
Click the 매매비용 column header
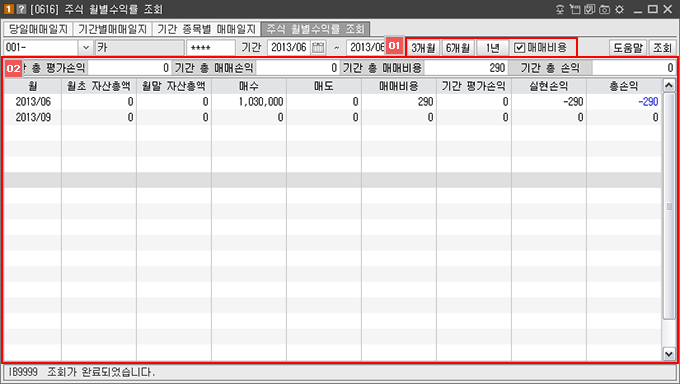tap(399, 86)
